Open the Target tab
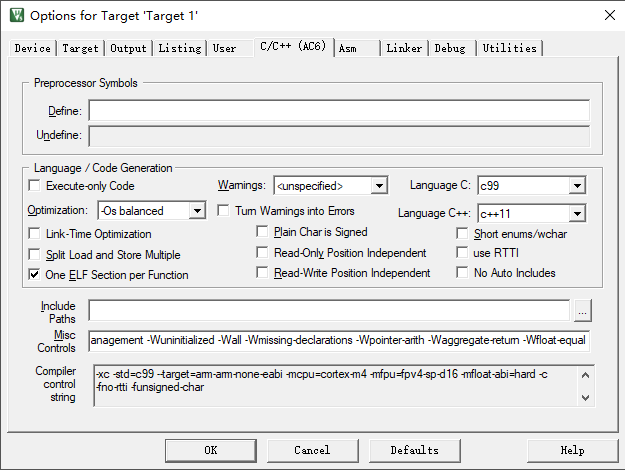The height and width of the screenshot is (470, 625). click(81, 48)
